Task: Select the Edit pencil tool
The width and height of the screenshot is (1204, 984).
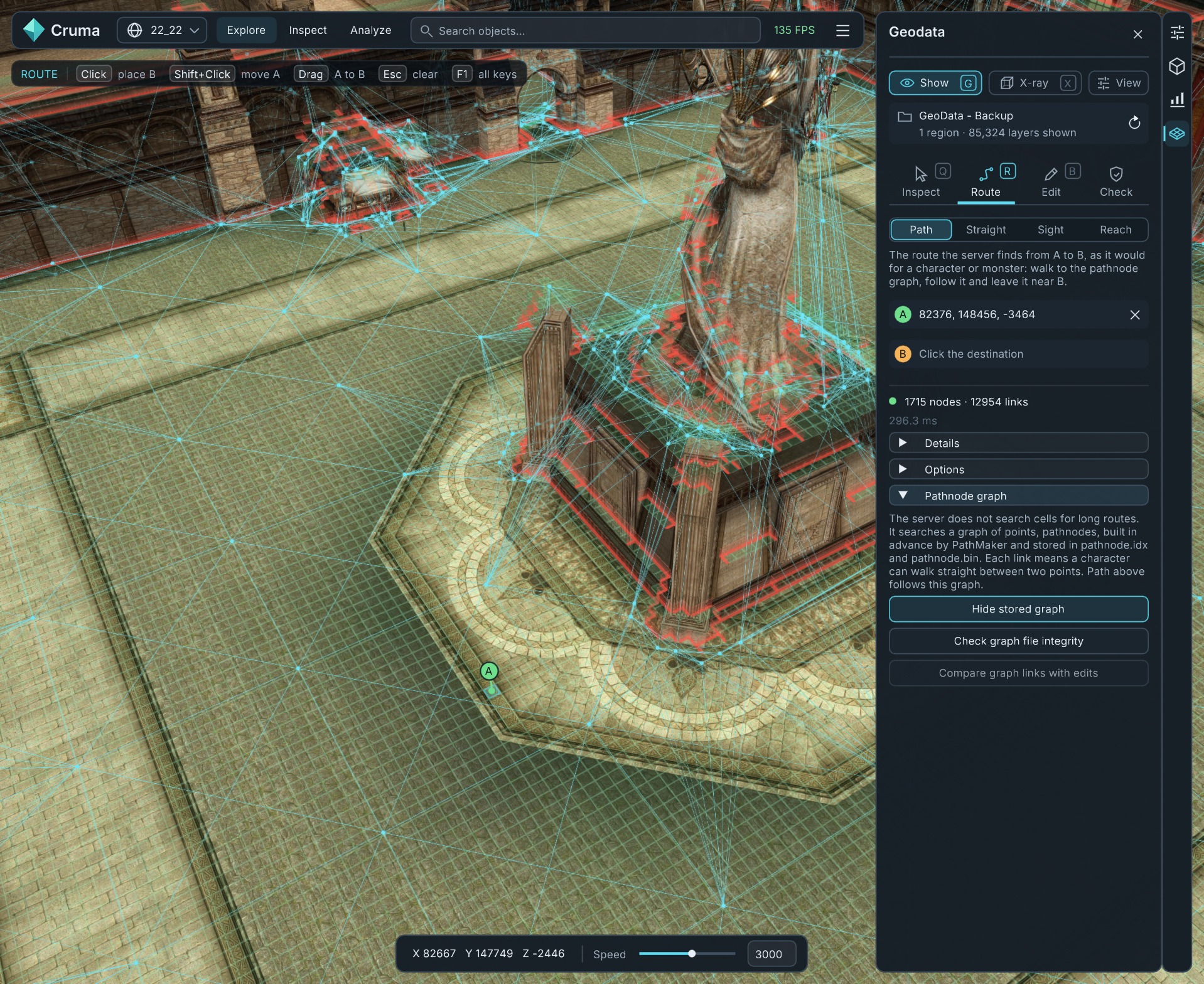Action: tap(1051, 181)
